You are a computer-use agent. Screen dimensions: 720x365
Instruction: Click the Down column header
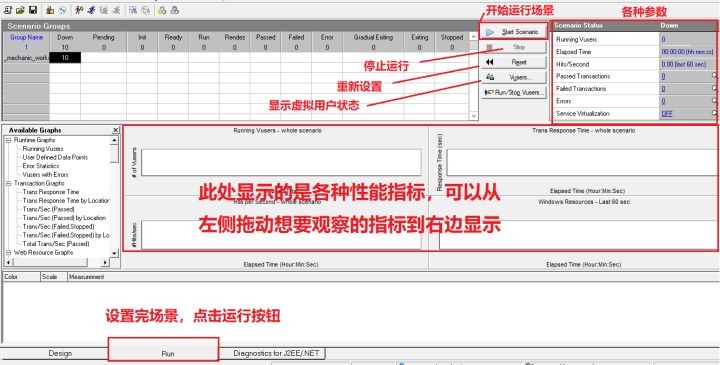pos(65,37)
